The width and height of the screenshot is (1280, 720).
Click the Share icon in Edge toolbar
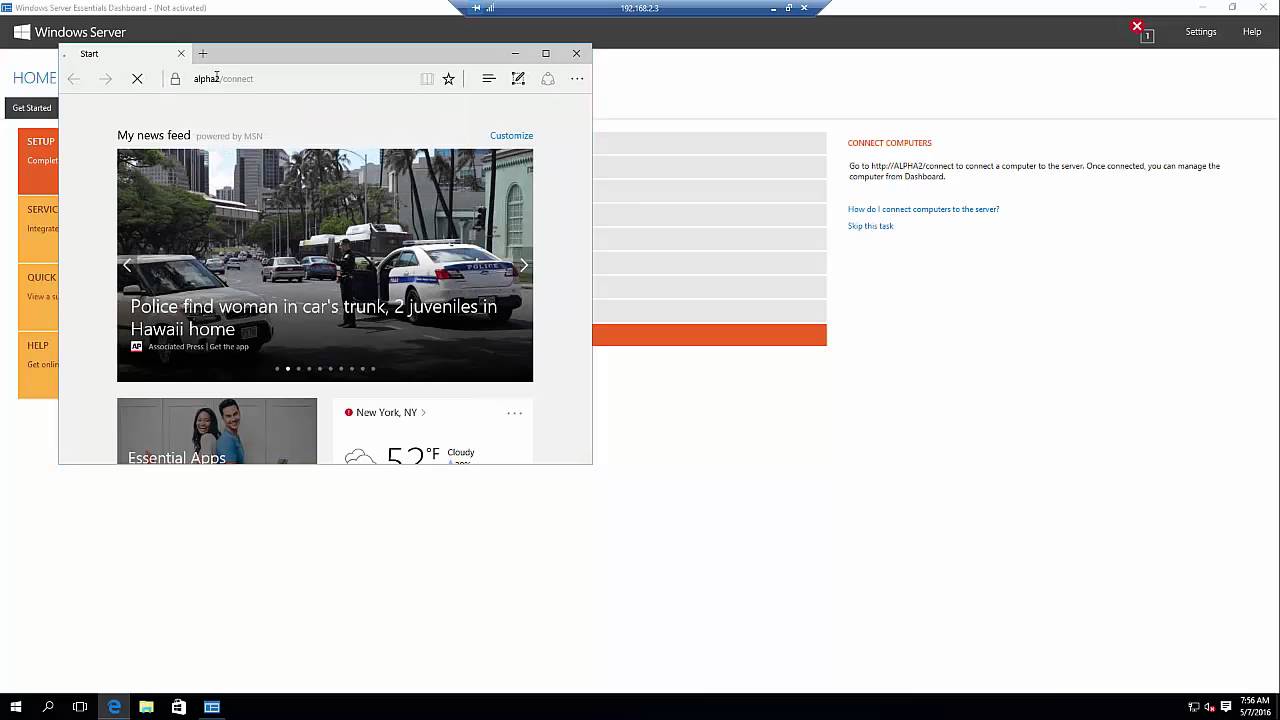(548, 79)
